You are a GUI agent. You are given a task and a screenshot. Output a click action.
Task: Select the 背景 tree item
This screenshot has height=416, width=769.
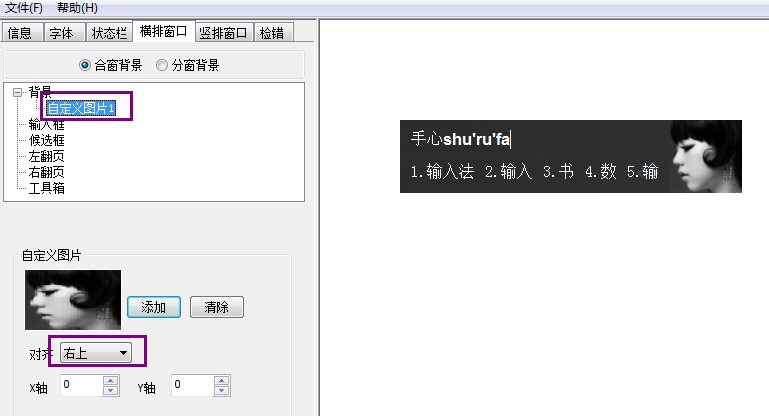click(40, 92)
